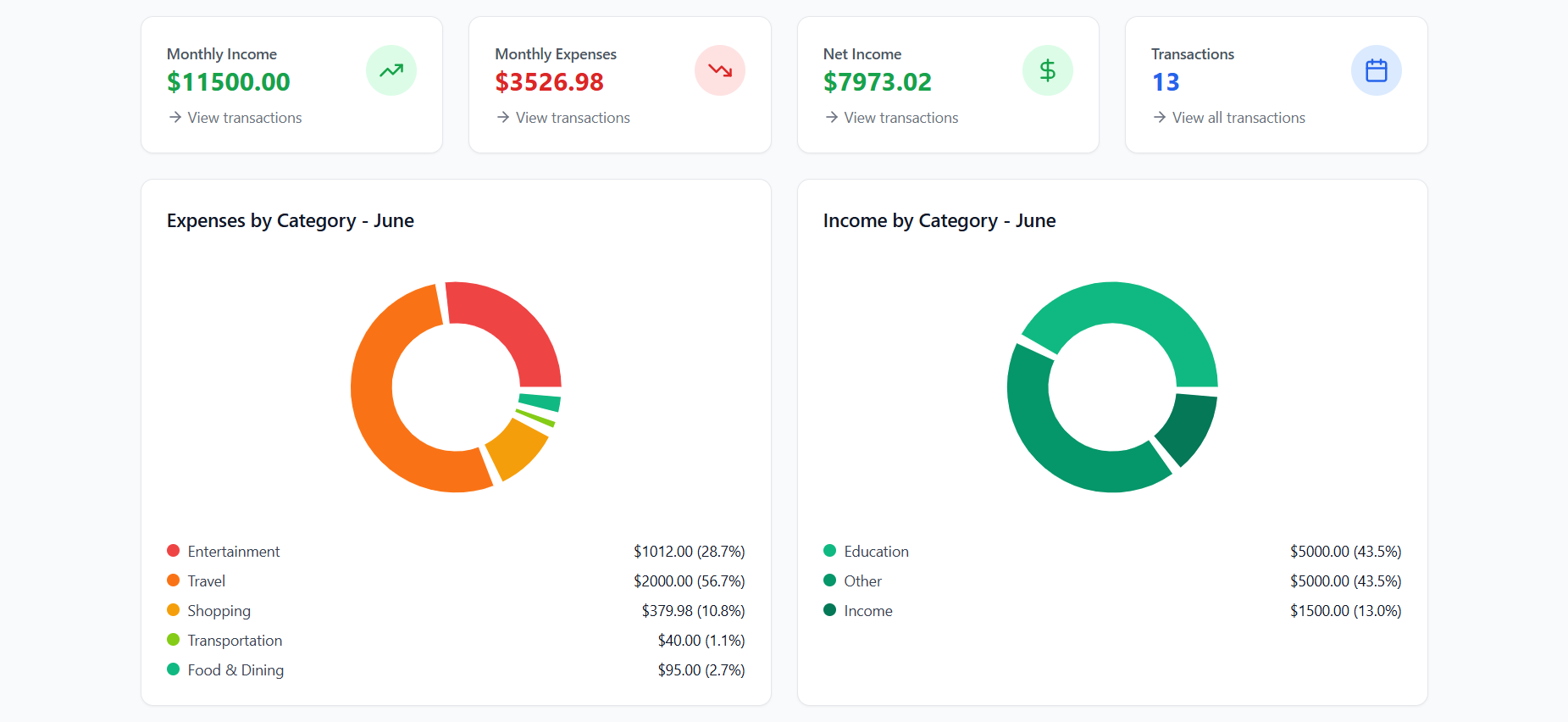Click arrow icon under Net Income
This screenshot has height=722, width=1568.
point(831,117)
